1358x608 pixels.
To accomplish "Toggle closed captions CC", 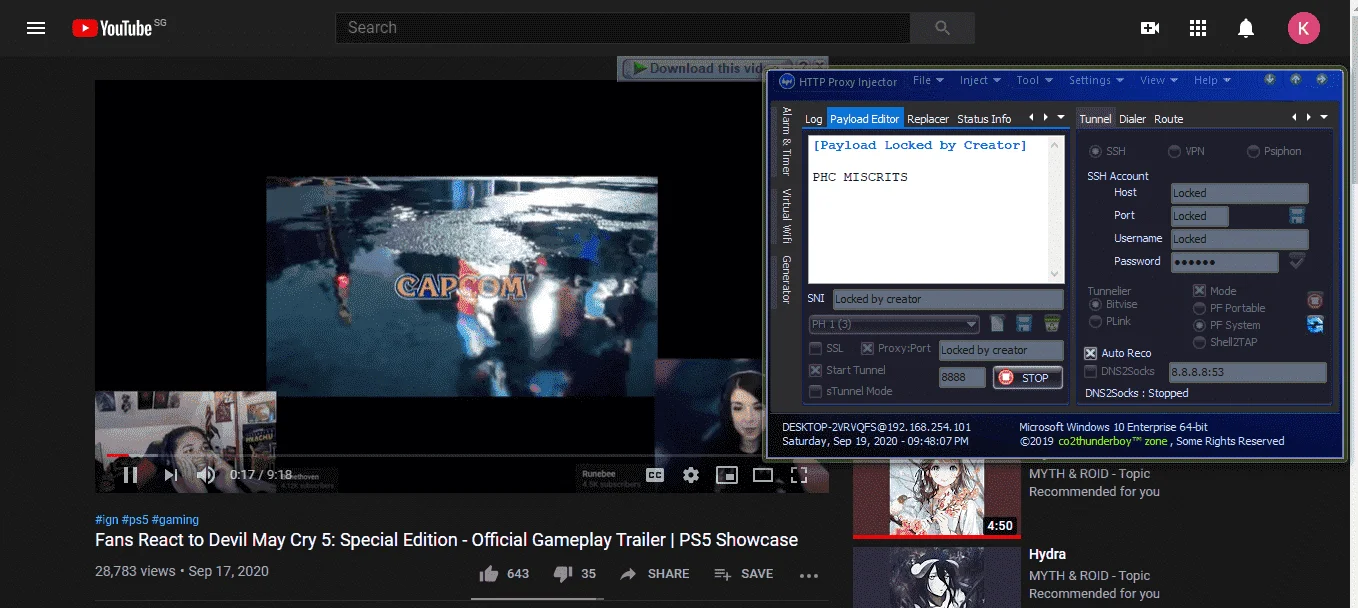I will pos(655,475).
